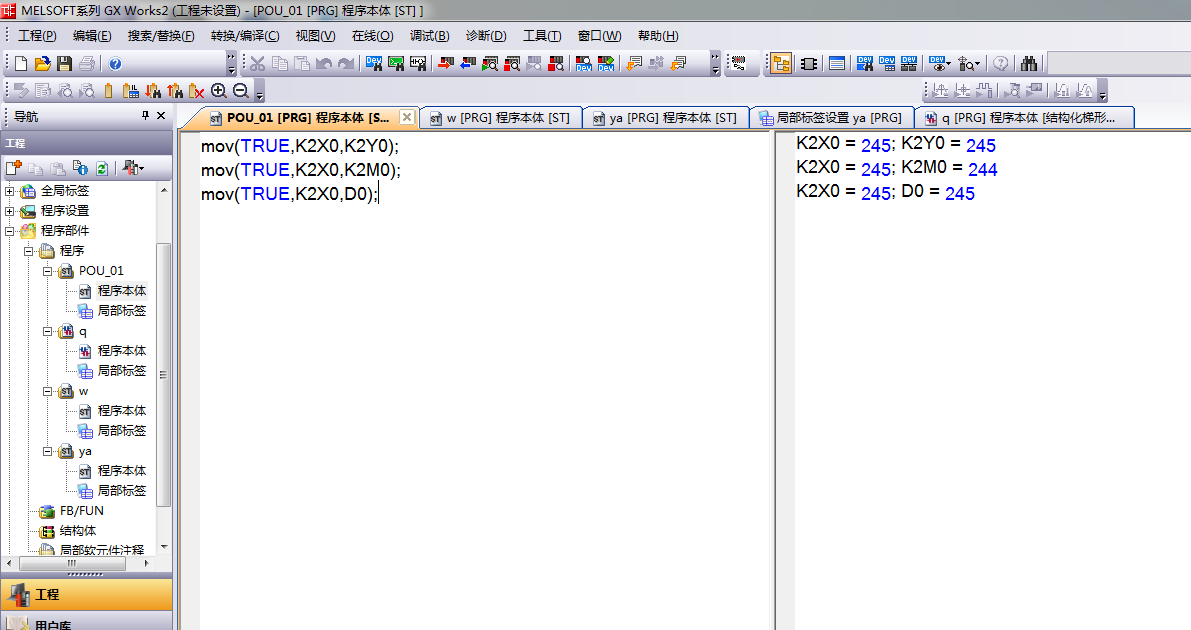Switch to the ya [PRG] 程序本体 tab
Viewport: 1191px width, 630px height.
click(x=664, y=118)
